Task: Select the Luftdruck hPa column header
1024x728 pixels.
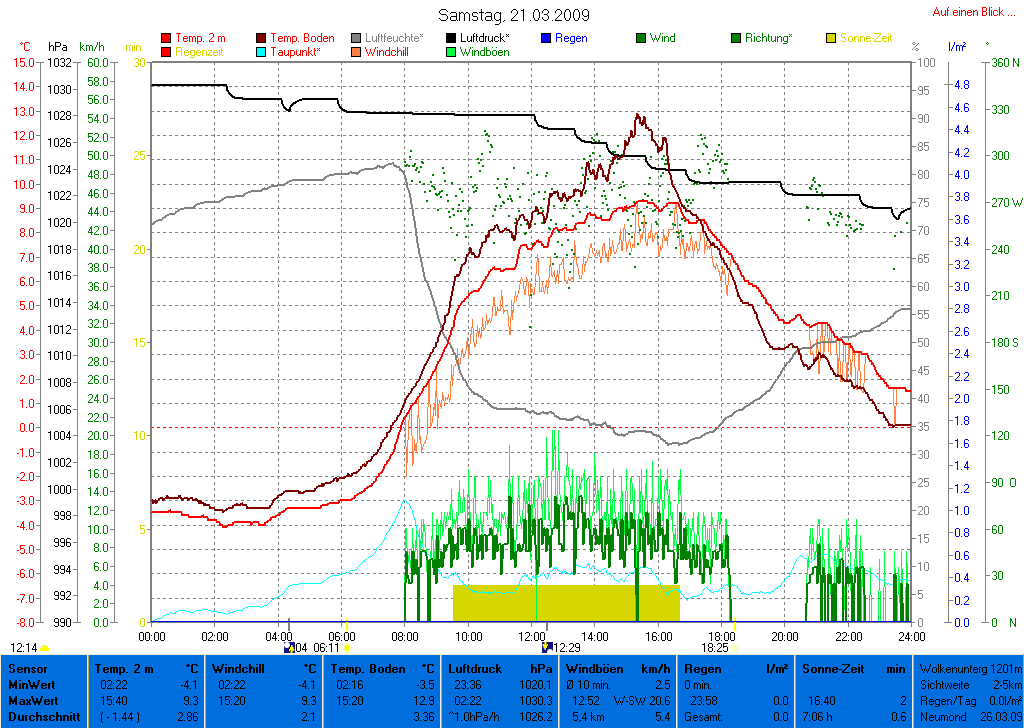Action: [500, 668]
